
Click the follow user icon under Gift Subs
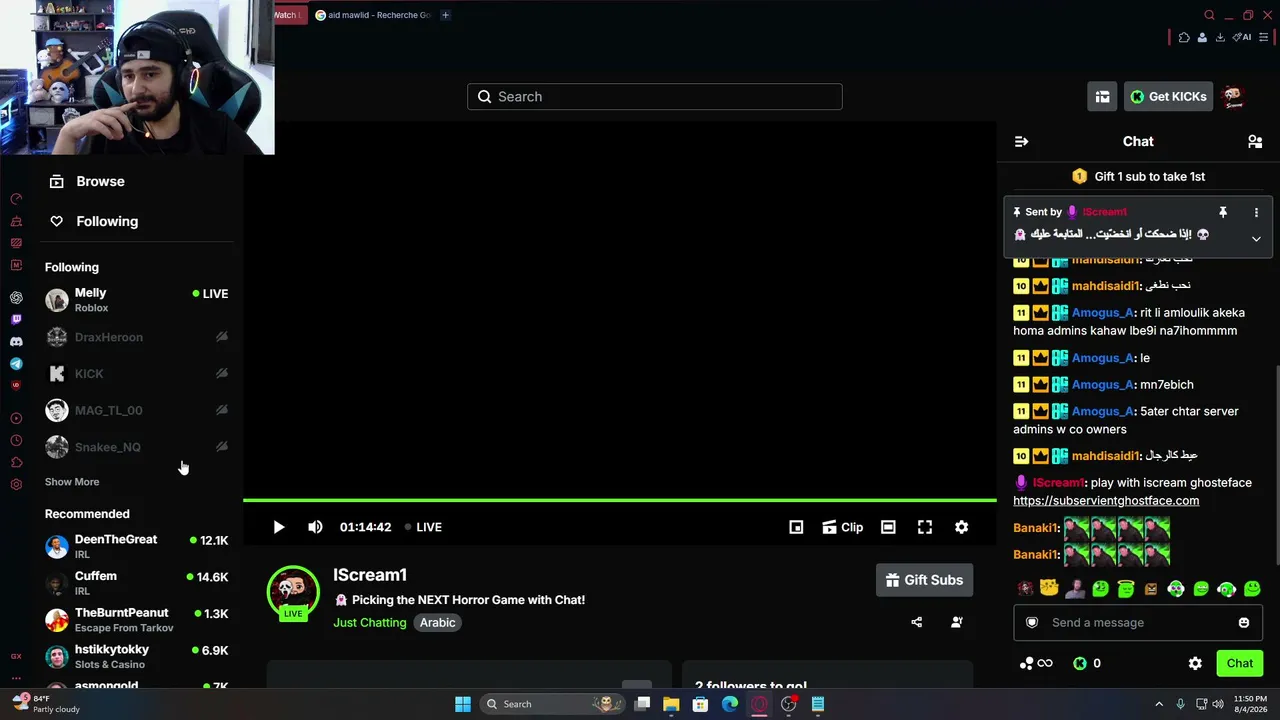click(x=957, y=622)
